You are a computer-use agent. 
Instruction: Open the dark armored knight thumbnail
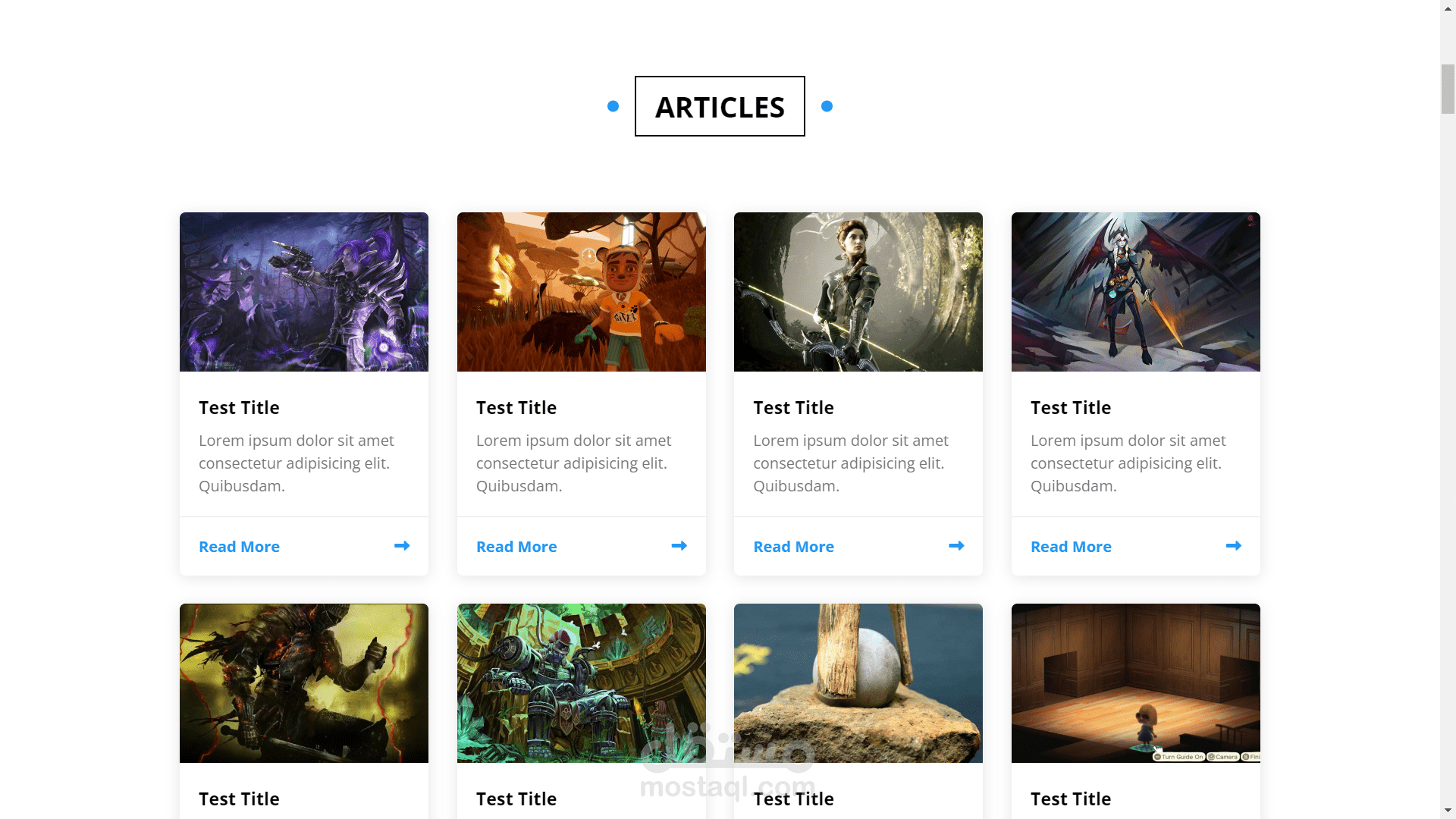(x=304, y=683)
